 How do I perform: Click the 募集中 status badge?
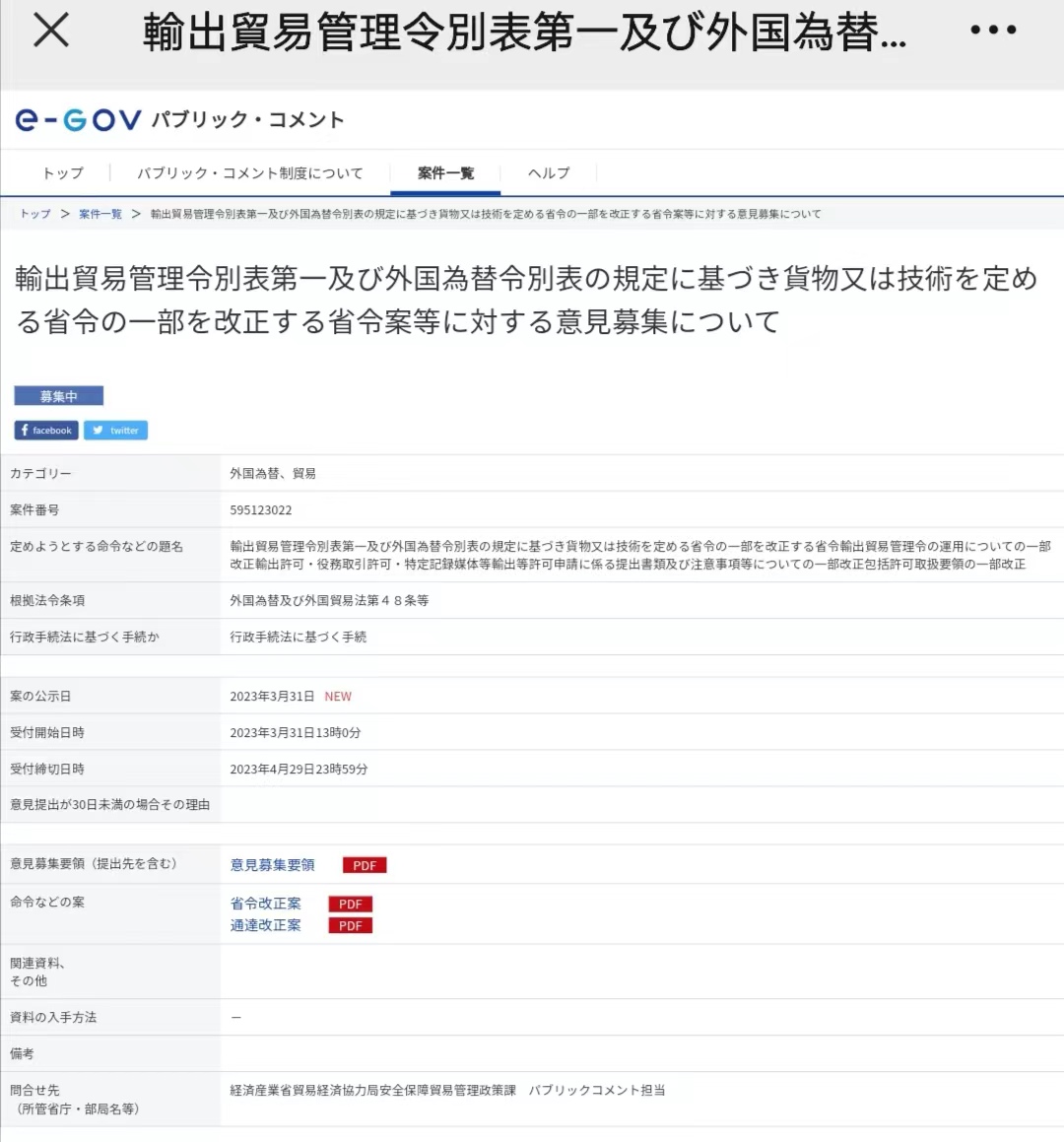(58, 396)
